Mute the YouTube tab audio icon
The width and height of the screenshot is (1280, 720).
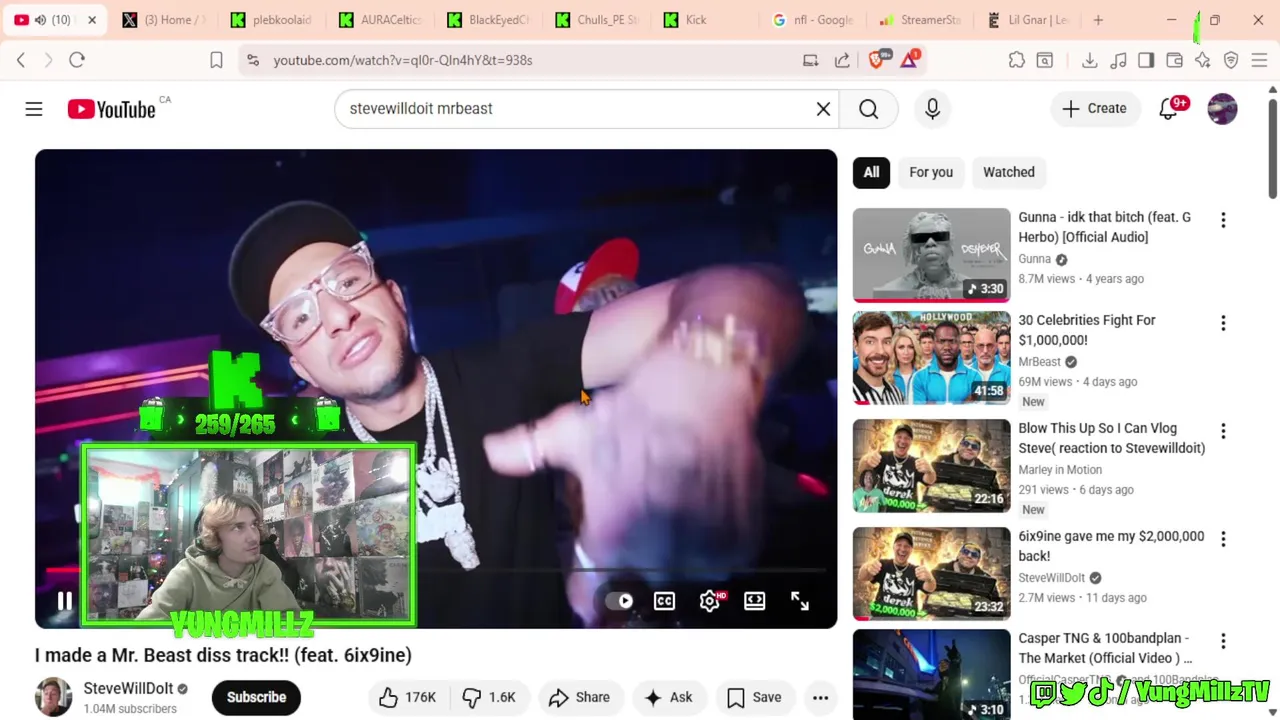[41, 20]
